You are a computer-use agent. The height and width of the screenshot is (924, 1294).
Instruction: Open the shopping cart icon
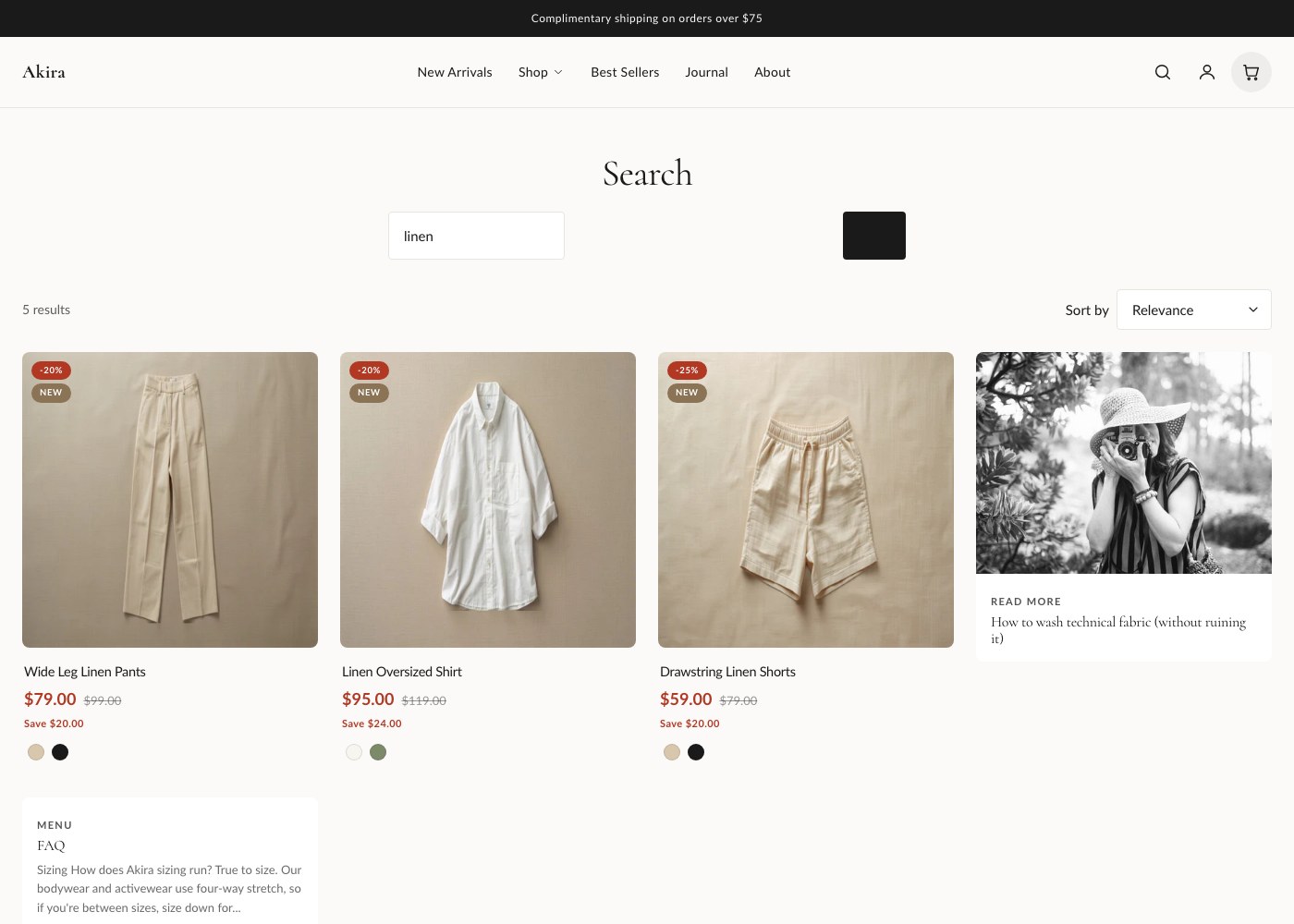pyautogui.click(x=1251, y=72)
